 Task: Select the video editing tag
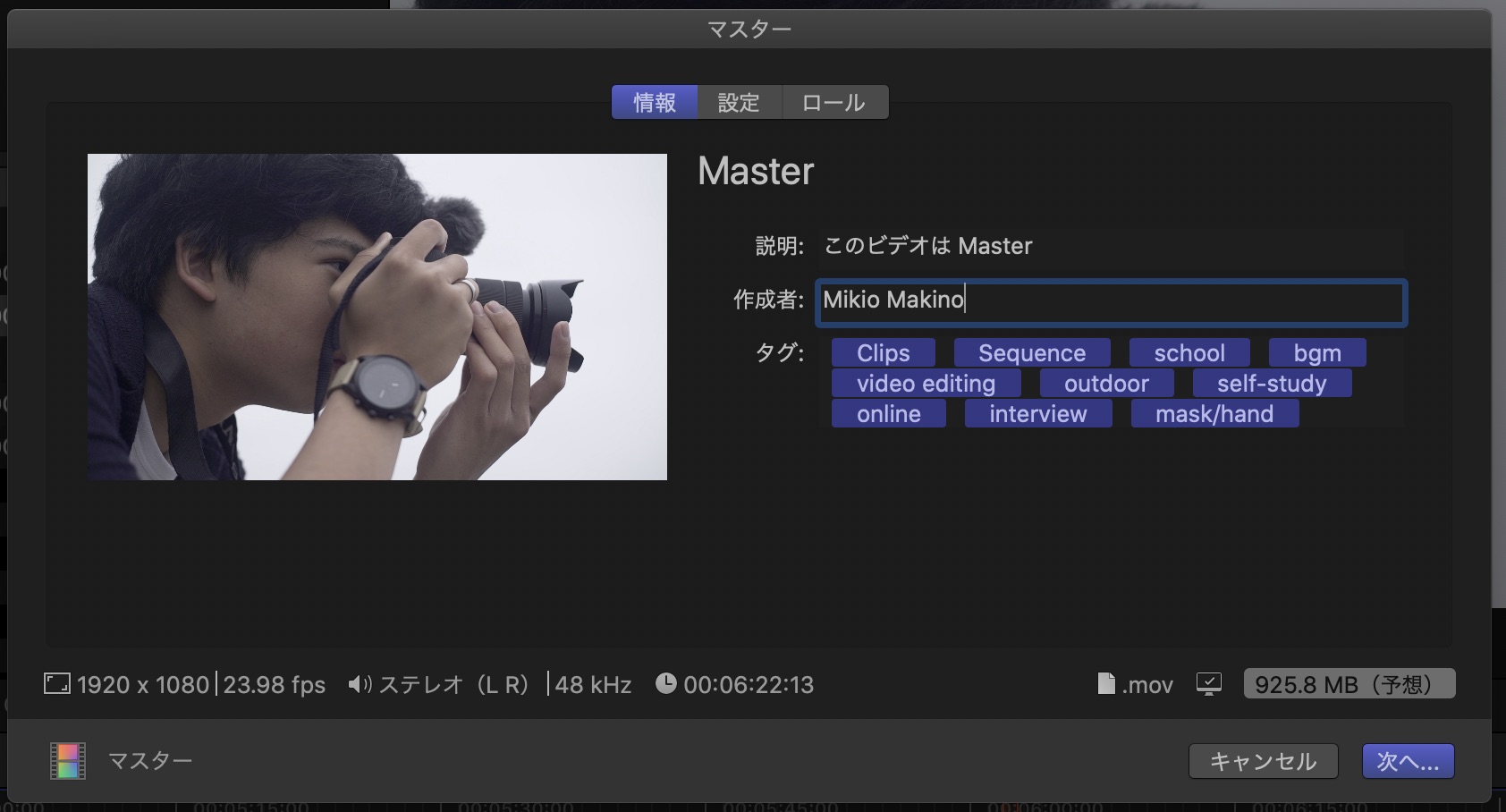tap(926, 384)
